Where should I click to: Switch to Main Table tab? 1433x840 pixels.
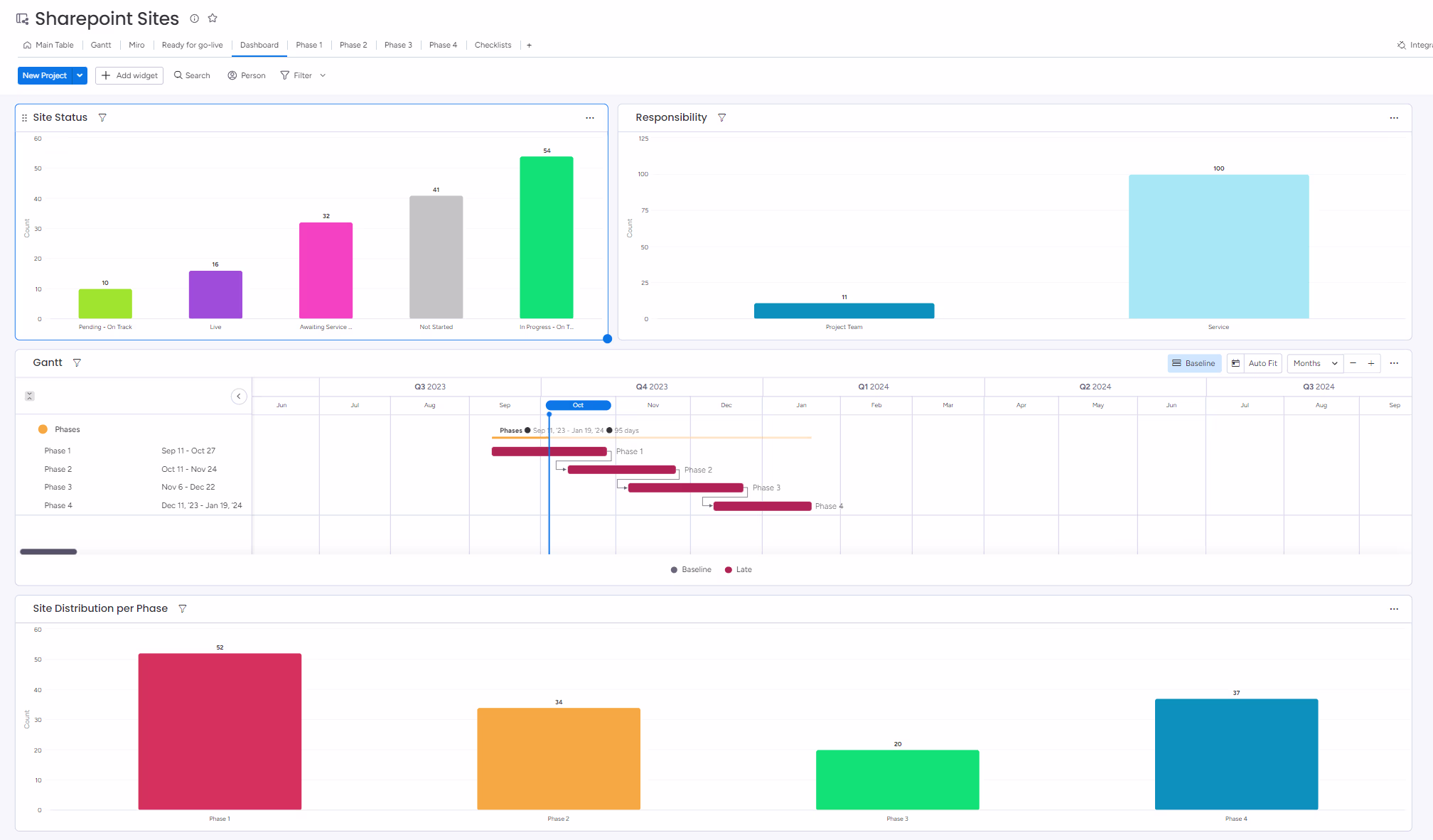pos(48,45)
